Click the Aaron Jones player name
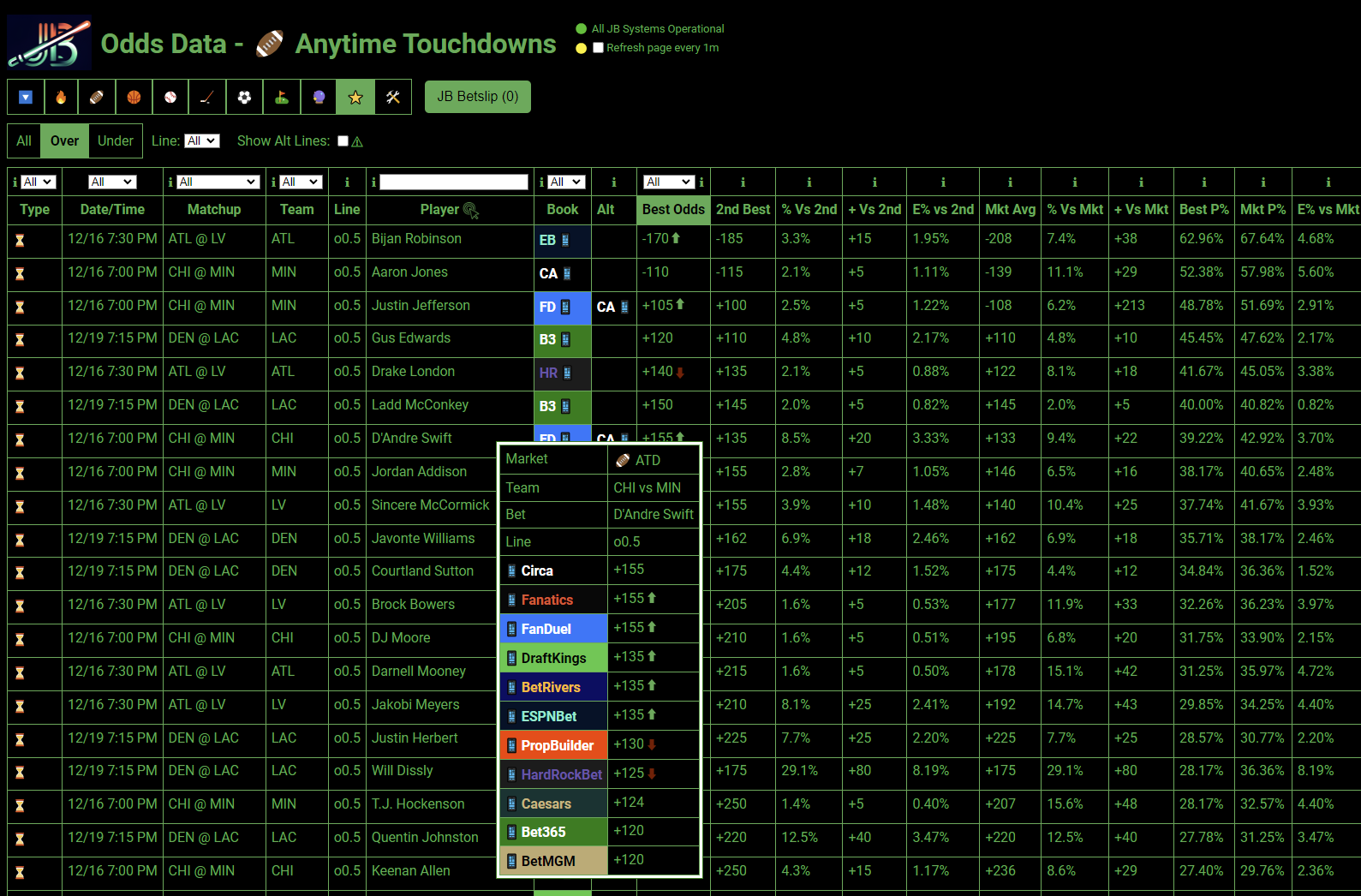Viewport: 1361px width, 896px height. (409, 272)
